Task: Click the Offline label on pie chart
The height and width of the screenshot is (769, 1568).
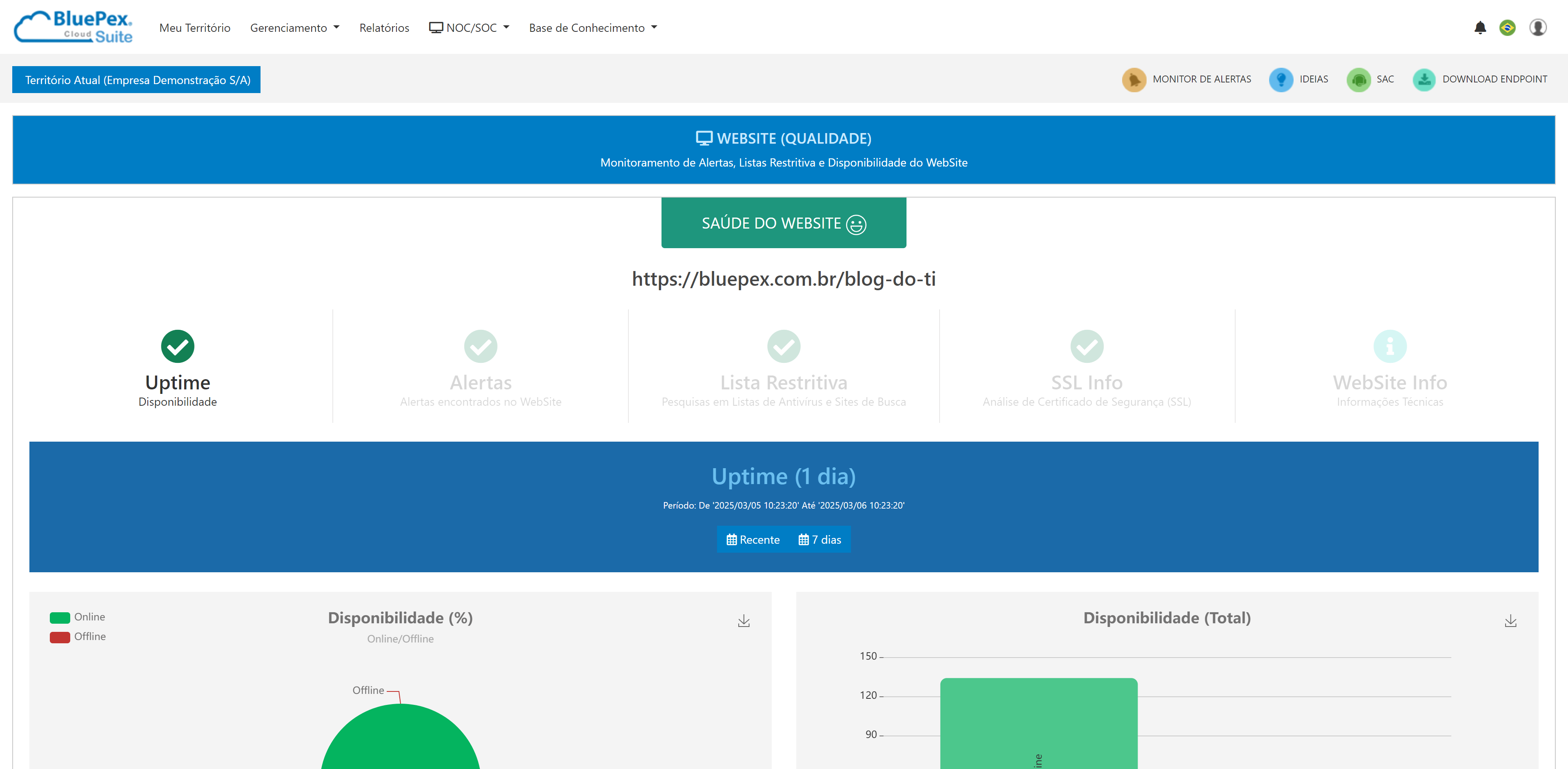Action: (367, 691)
